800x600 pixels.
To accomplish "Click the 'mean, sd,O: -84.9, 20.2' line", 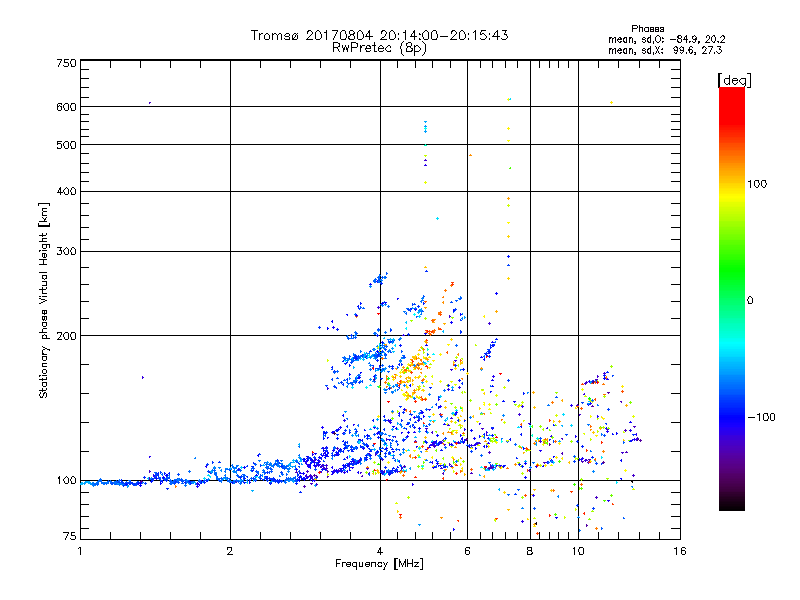I will click(x=666, y=39).
